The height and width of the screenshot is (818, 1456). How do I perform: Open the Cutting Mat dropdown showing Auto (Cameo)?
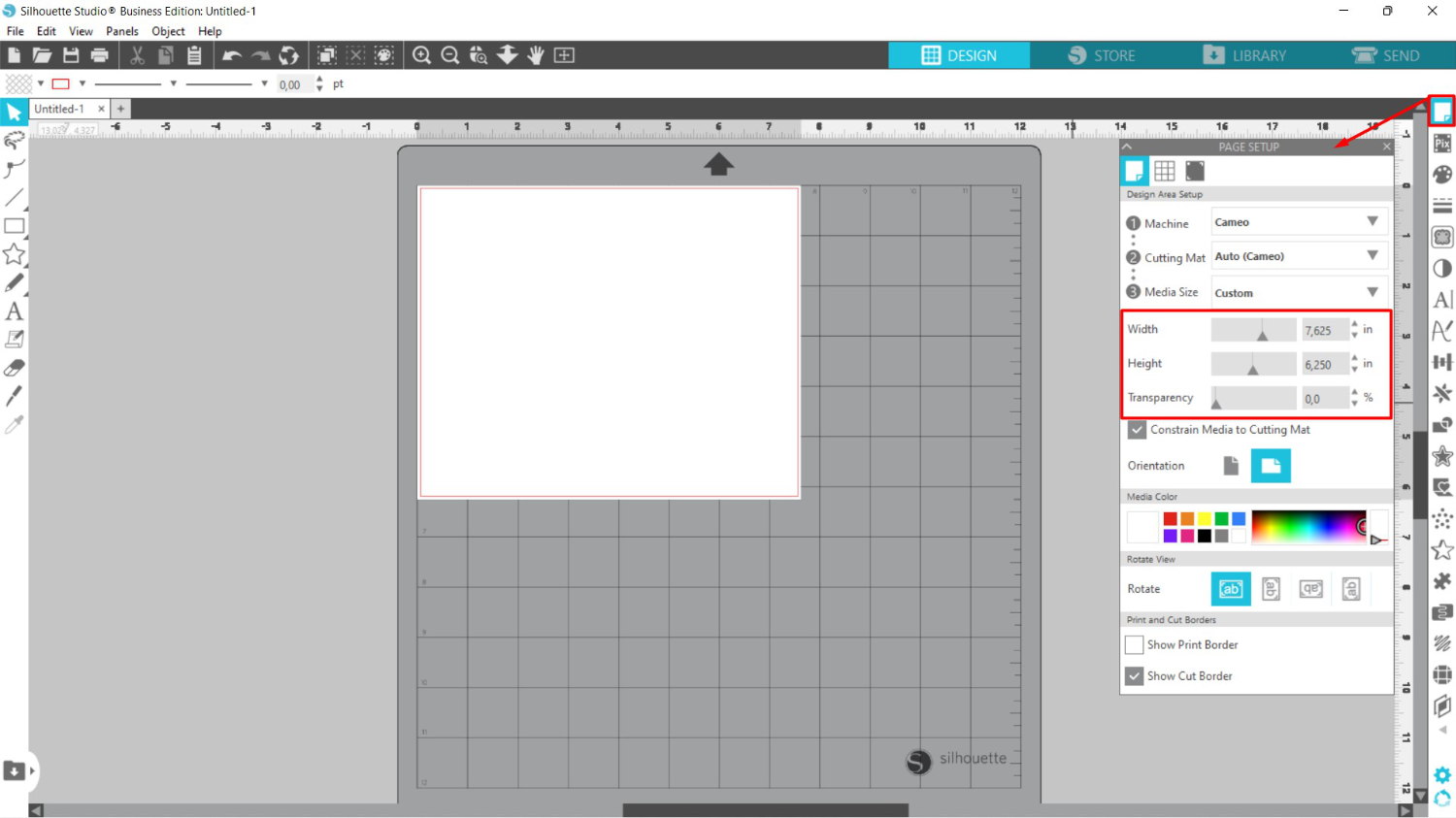pyautogui.click(x=1299, y=256)
